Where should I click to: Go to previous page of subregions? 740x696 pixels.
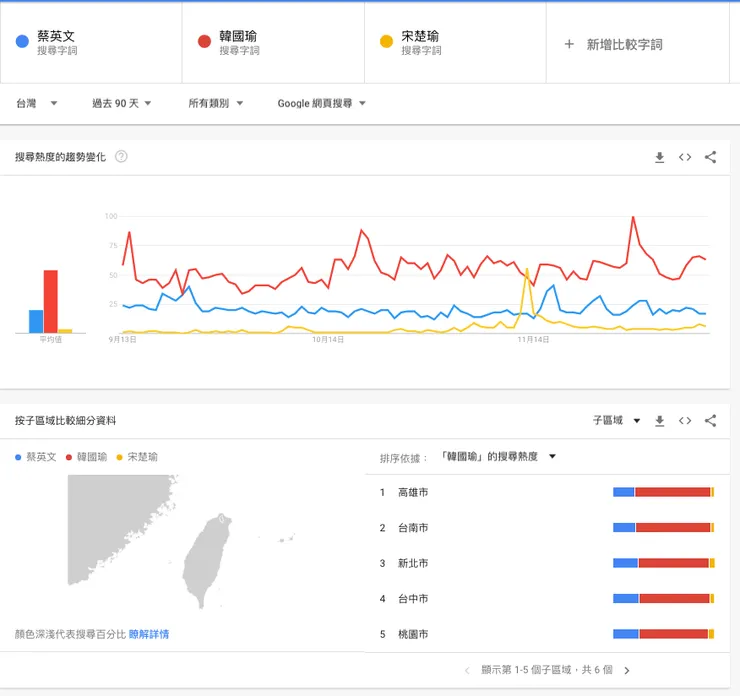(467, 671)
